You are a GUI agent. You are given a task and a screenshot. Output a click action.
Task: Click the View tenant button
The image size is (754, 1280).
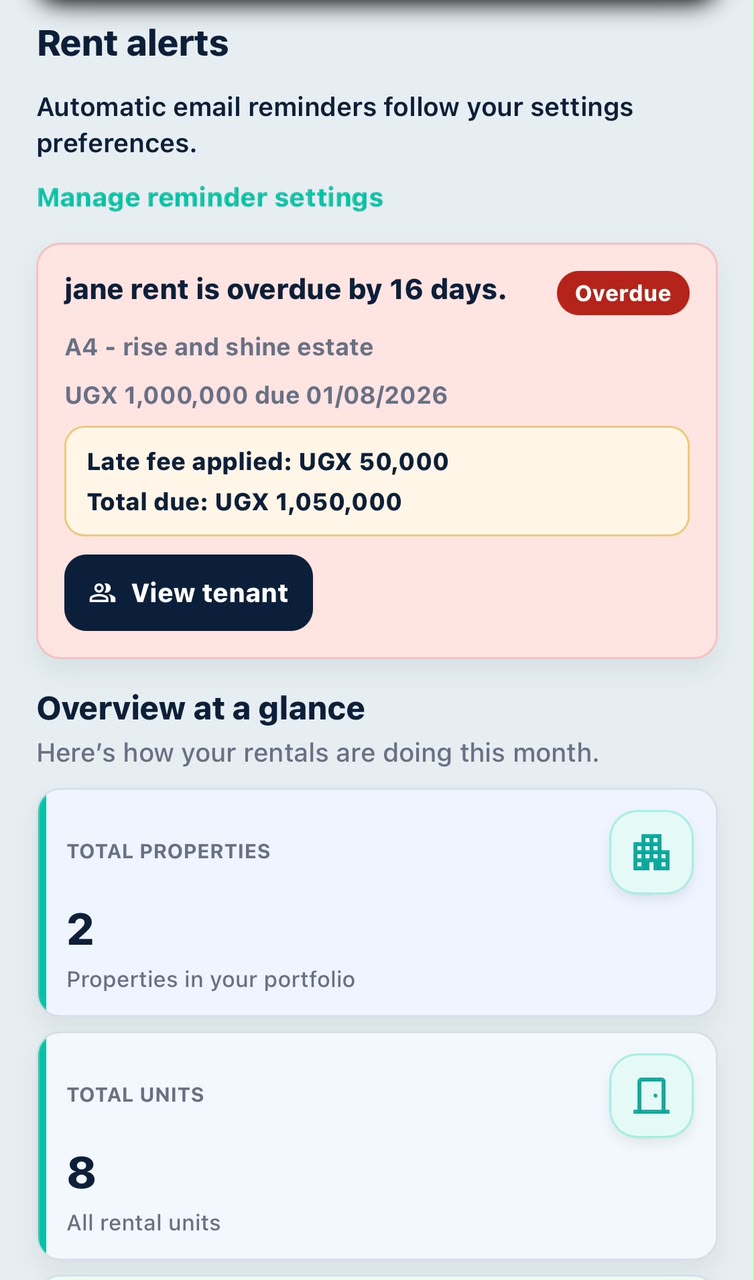coord(188,593)
